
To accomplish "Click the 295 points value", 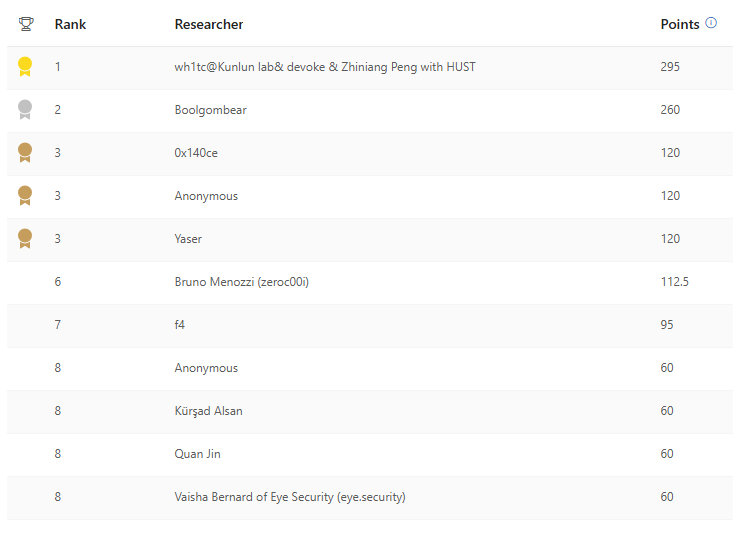I will (x=670, y=67).
